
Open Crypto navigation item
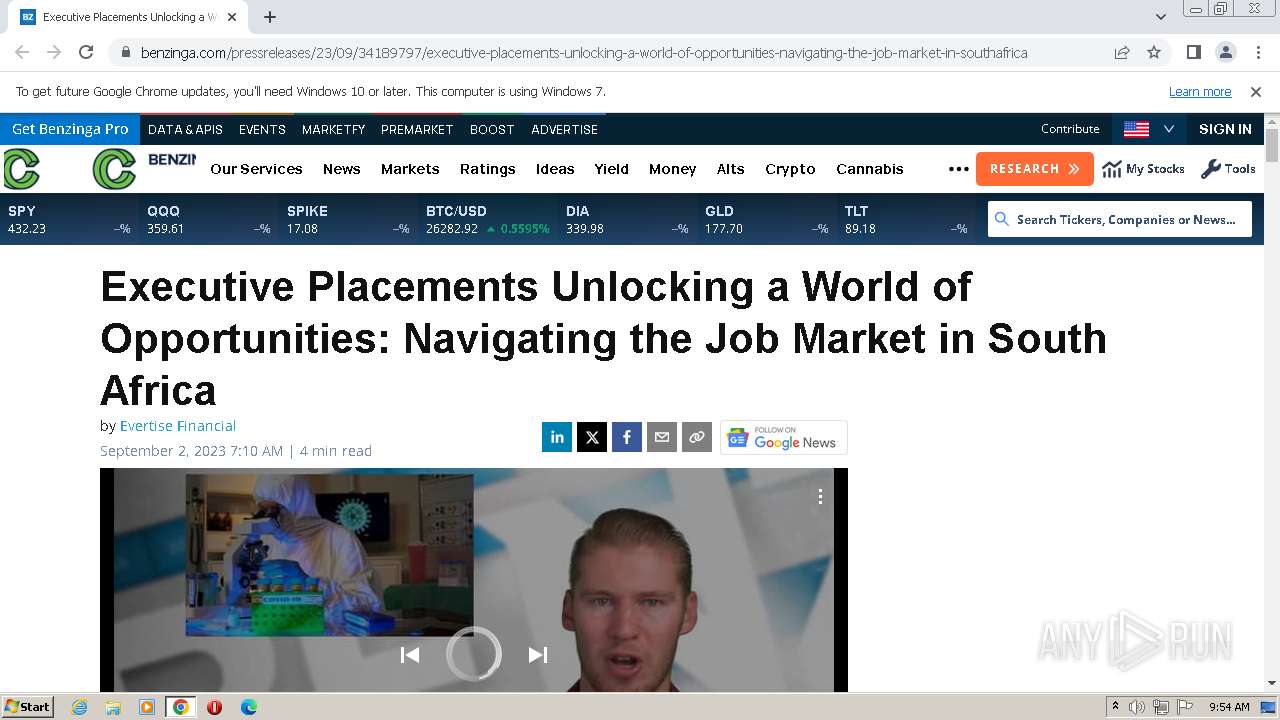790,169
